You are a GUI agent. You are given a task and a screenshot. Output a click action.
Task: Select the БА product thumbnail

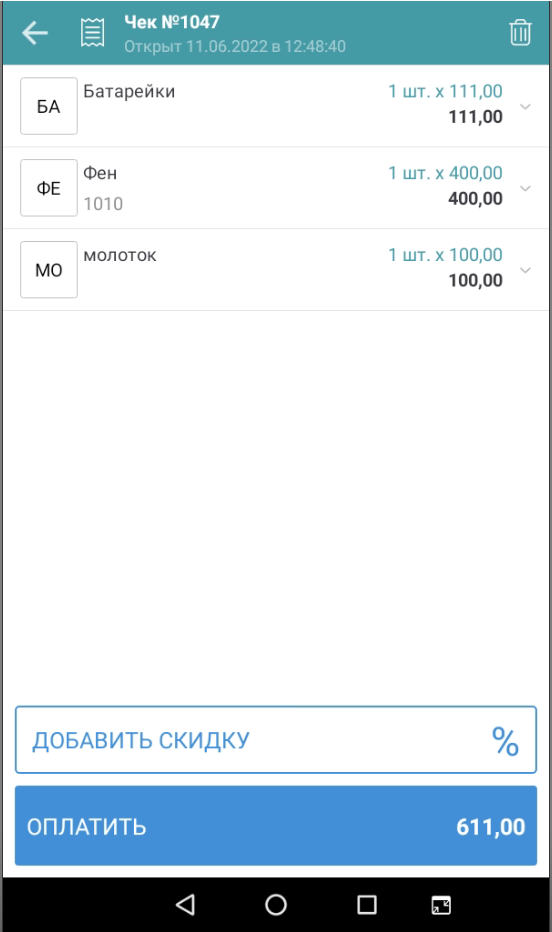[x=49, y=106]
